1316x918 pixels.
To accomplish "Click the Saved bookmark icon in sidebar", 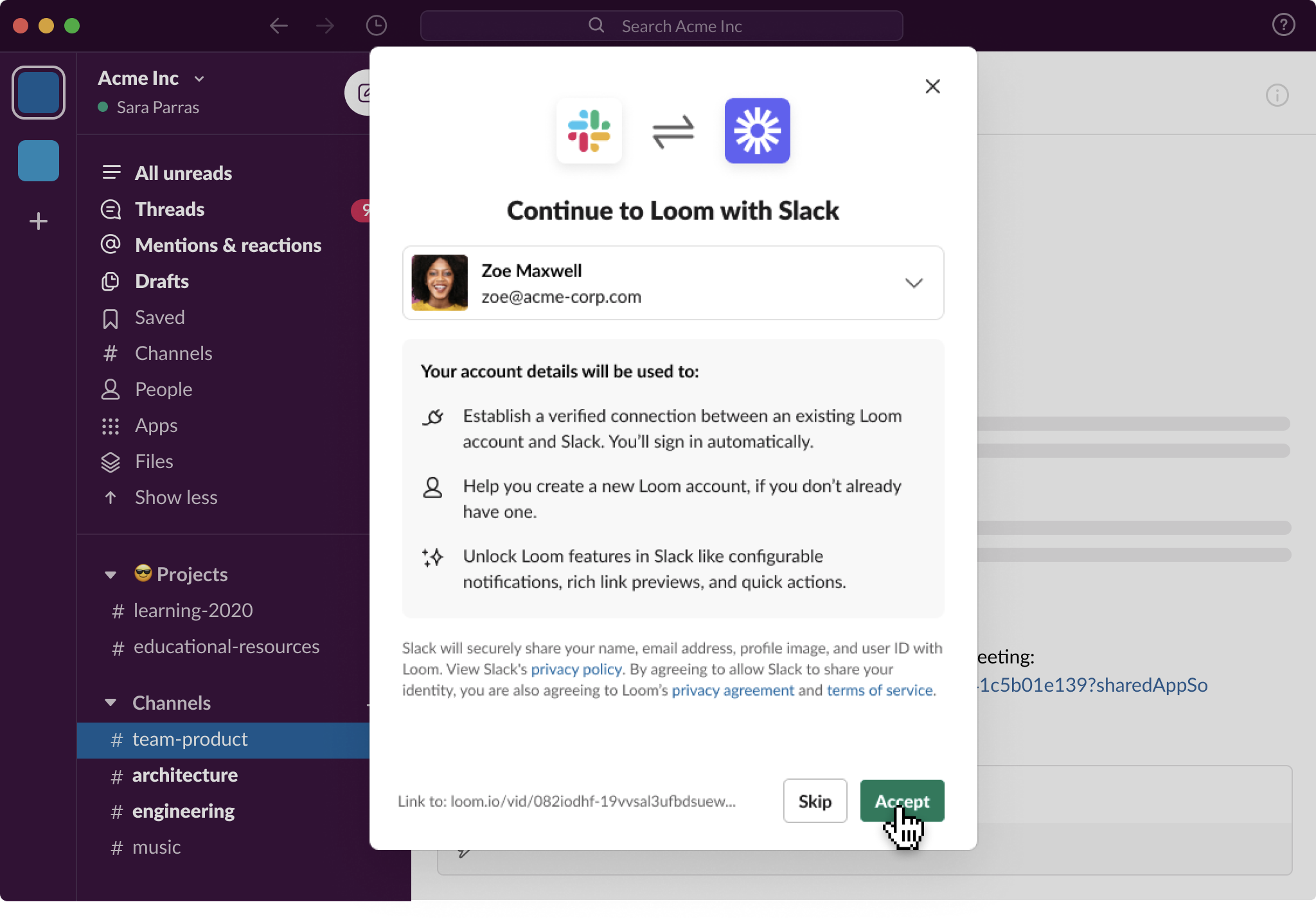I will coord(111,317).
